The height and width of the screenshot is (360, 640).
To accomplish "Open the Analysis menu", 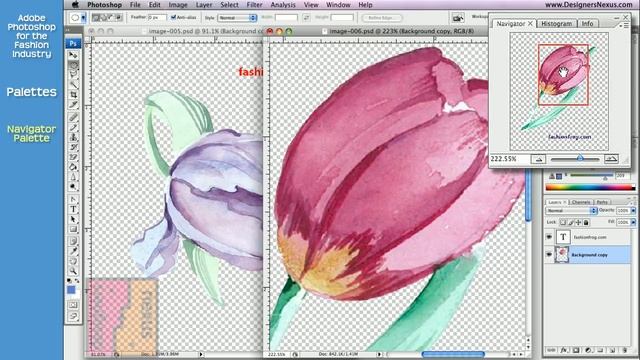I will click(x=283, y=5).
